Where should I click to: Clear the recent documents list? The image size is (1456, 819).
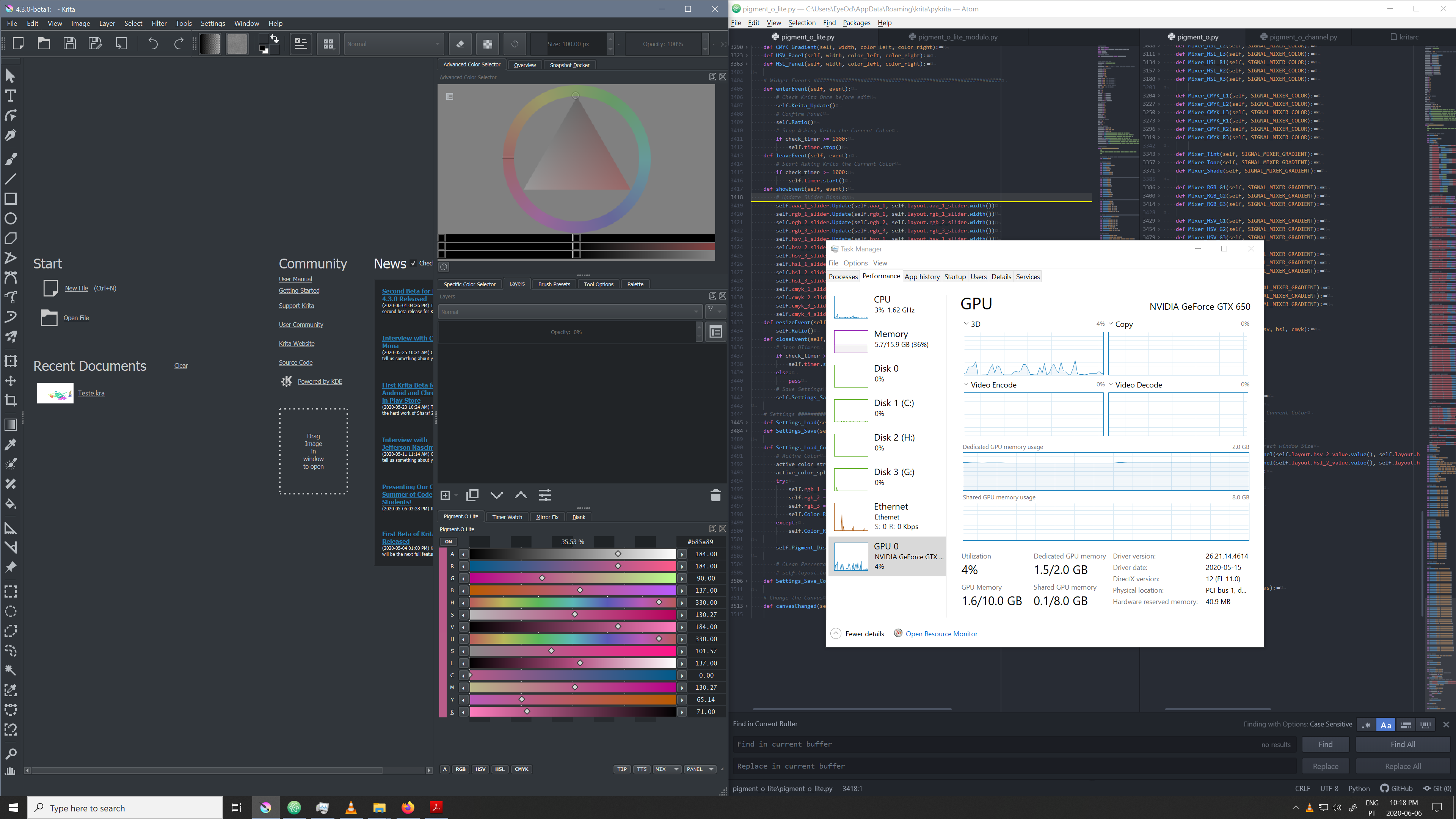tap(181, 366)
